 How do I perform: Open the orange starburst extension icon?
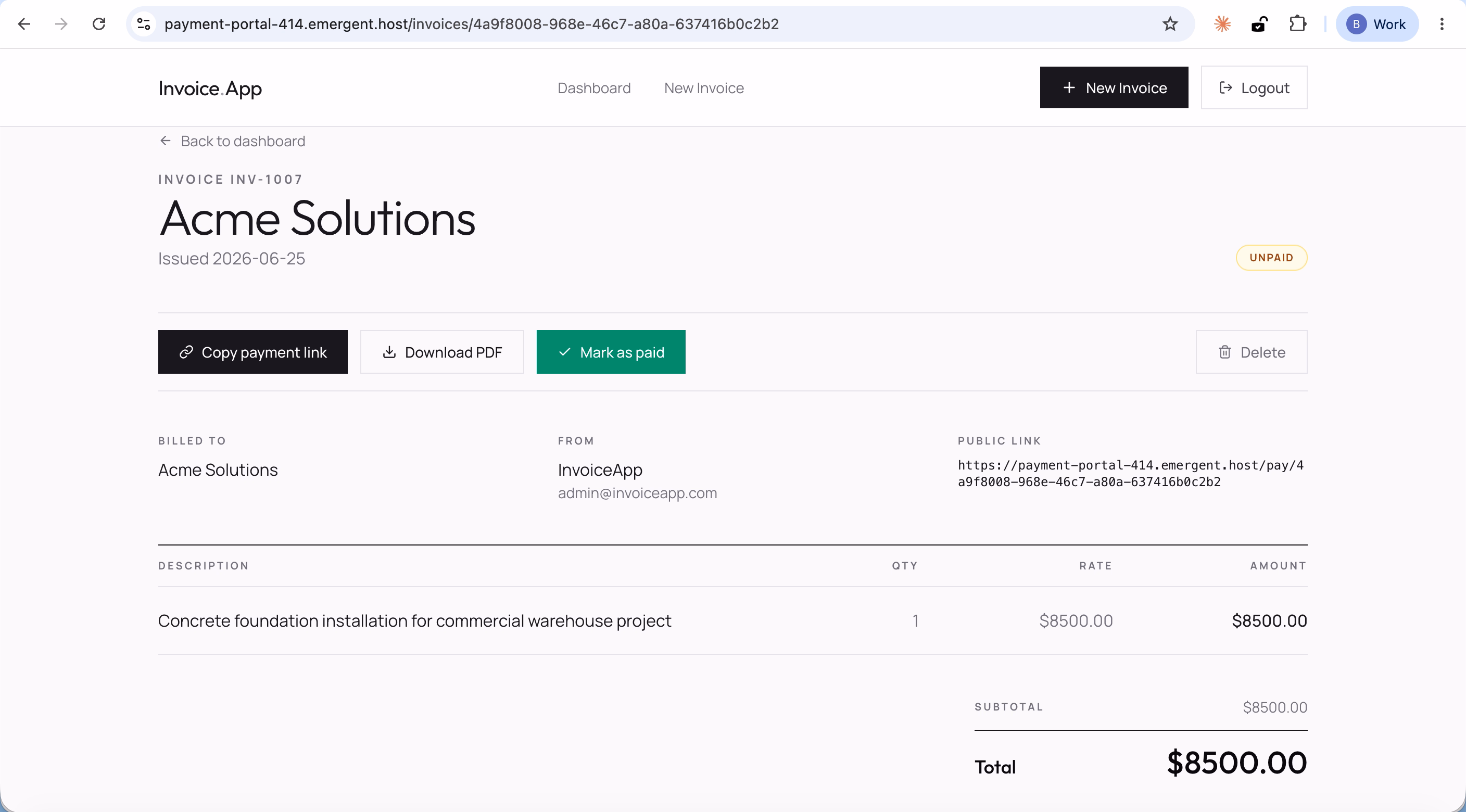coord(1222,24)
